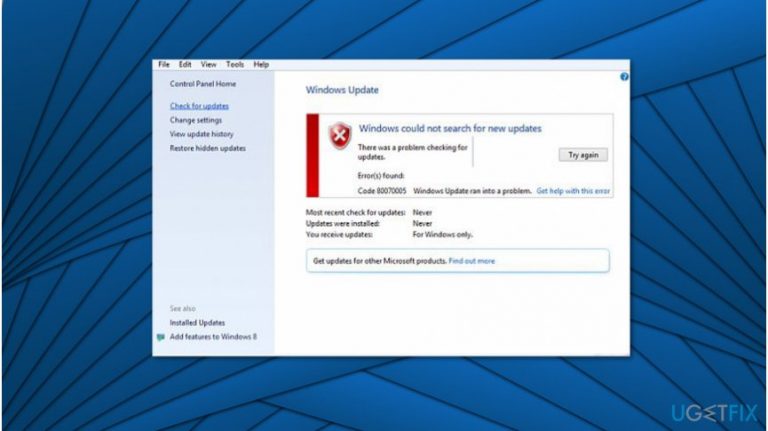Click 'Most recent check for updates:' label
The height and width of the screenshot is (431, 768).
[x=356, y=213]
